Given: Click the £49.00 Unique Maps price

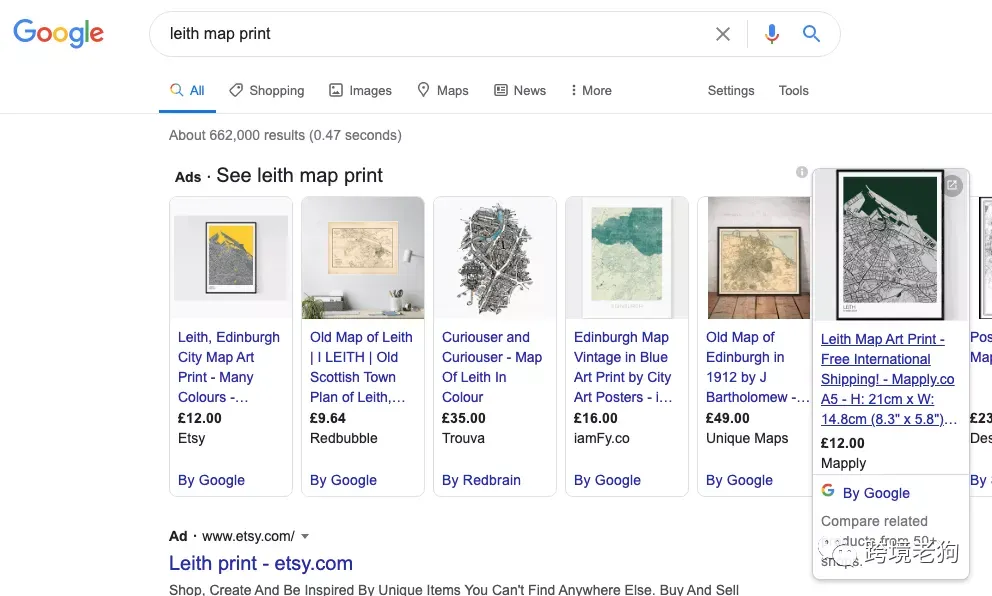Looking at the screenshot, I should point(728,418).
